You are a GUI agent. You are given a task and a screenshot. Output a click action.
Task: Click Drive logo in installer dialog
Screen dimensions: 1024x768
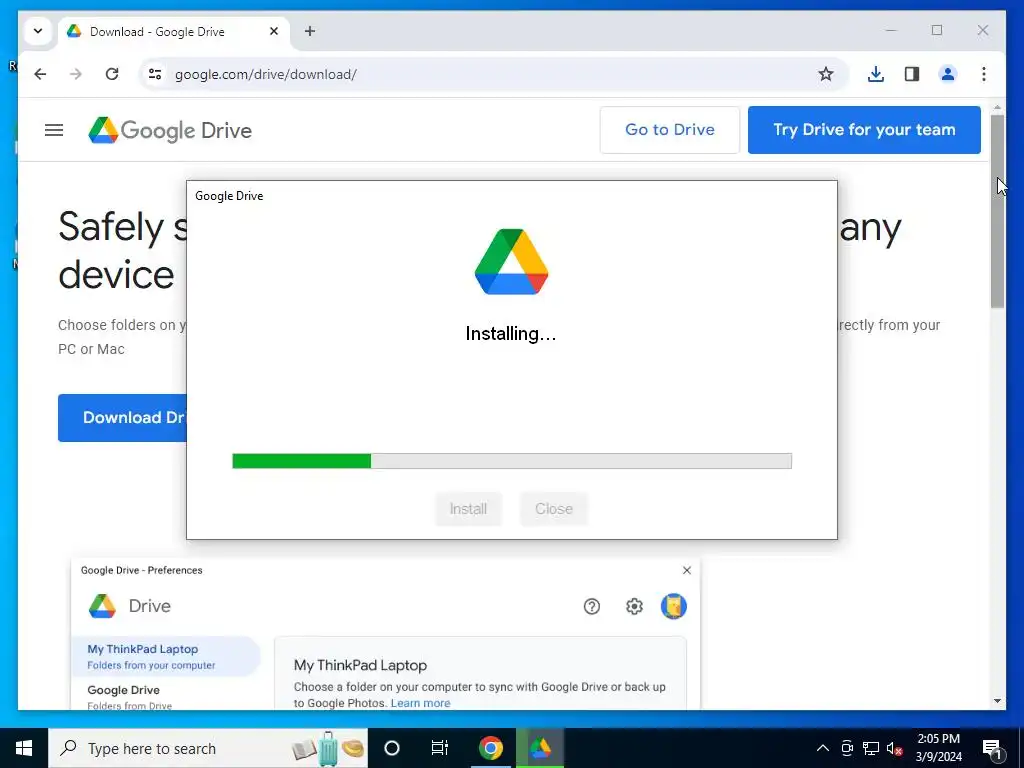coord(511,262)
